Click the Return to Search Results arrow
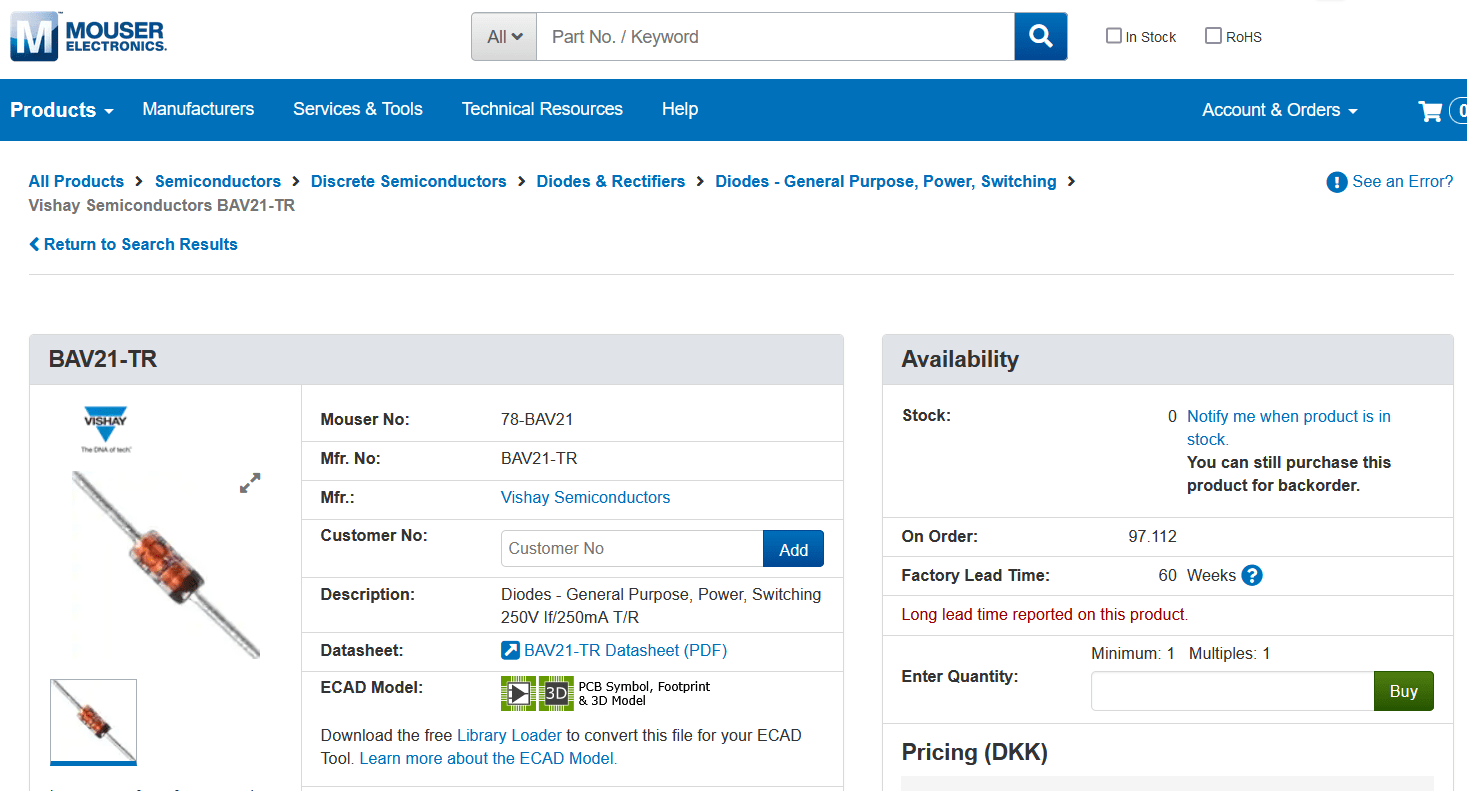This screenshot has width=1467, height=791. (35, 244)
